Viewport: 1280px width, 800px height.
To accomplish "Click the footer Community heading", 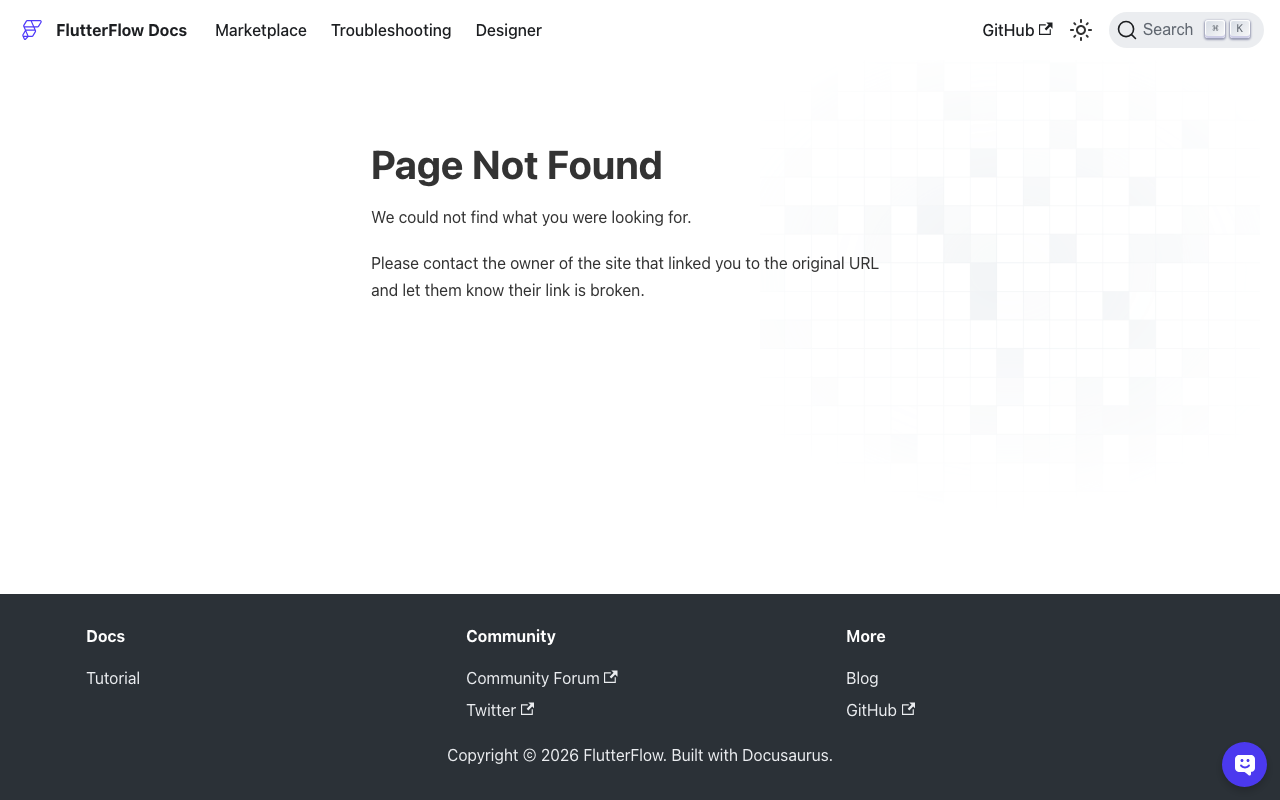I will point(511,636).
